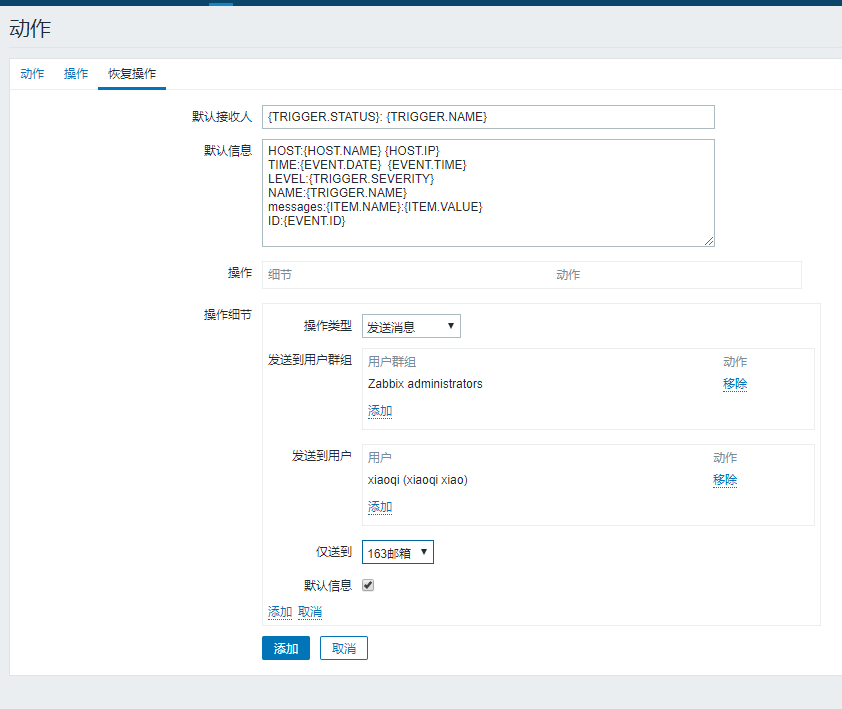Switch to the 动作 tab
Image resolution: width=842 pixels, height=709 pixels.
32,74
